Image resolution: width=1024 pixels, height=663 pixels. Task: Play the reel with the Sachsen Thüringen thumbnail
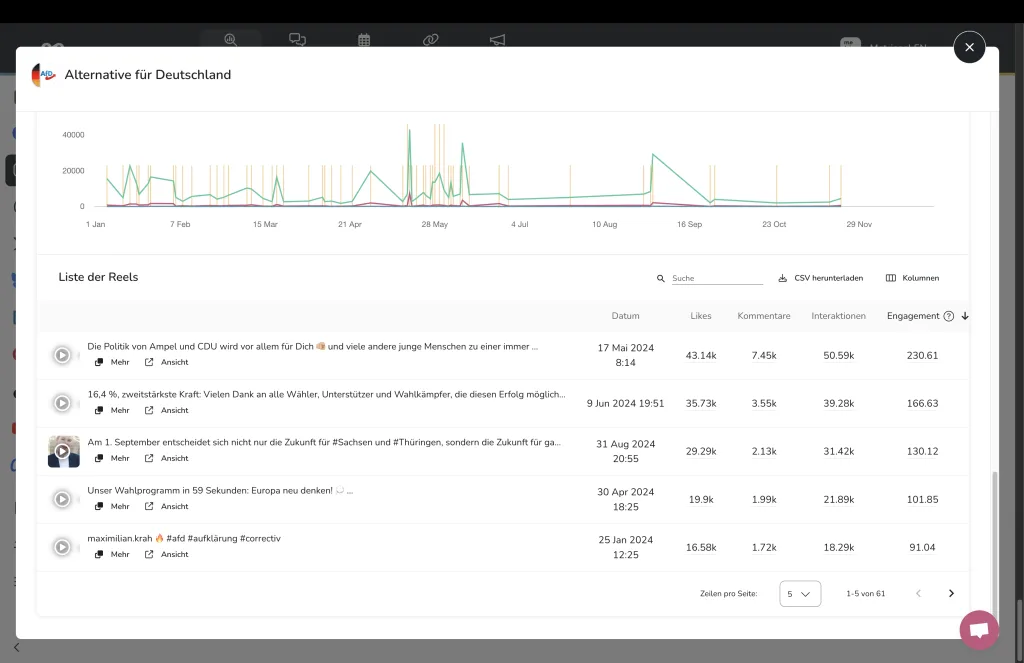pos(63,451)
